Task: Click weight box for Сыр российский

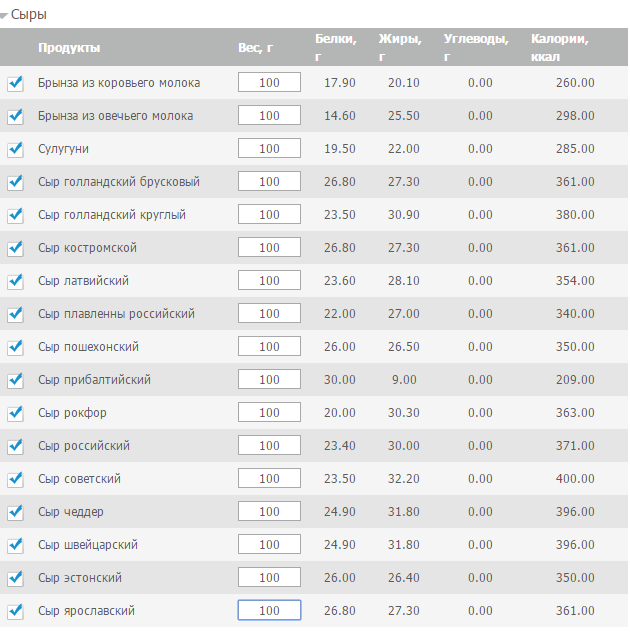Action: pyautogui.click(x=269, y=446)
